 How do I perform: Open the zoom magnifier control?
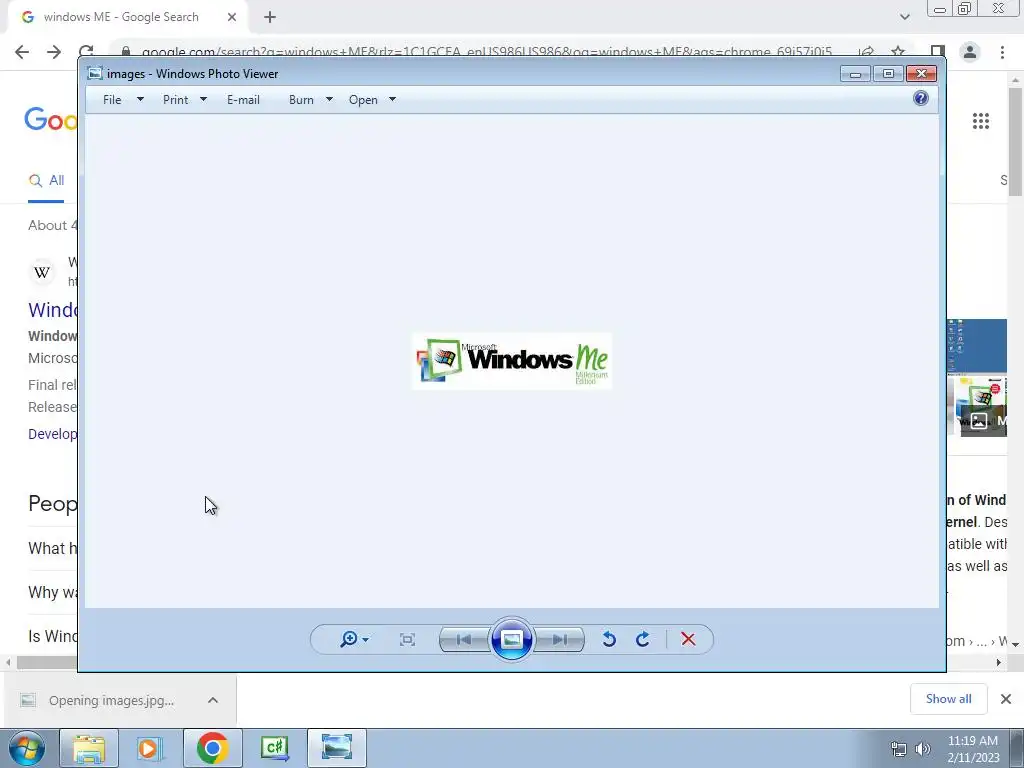(354, 639)
